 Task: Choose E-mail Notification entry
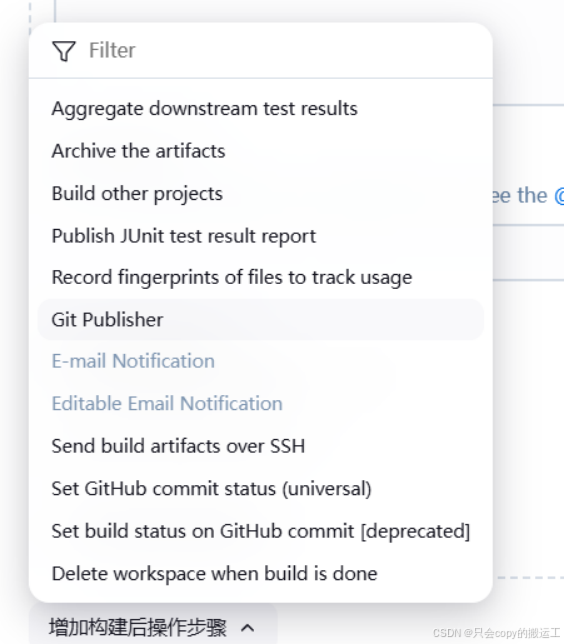coord(260,361)
